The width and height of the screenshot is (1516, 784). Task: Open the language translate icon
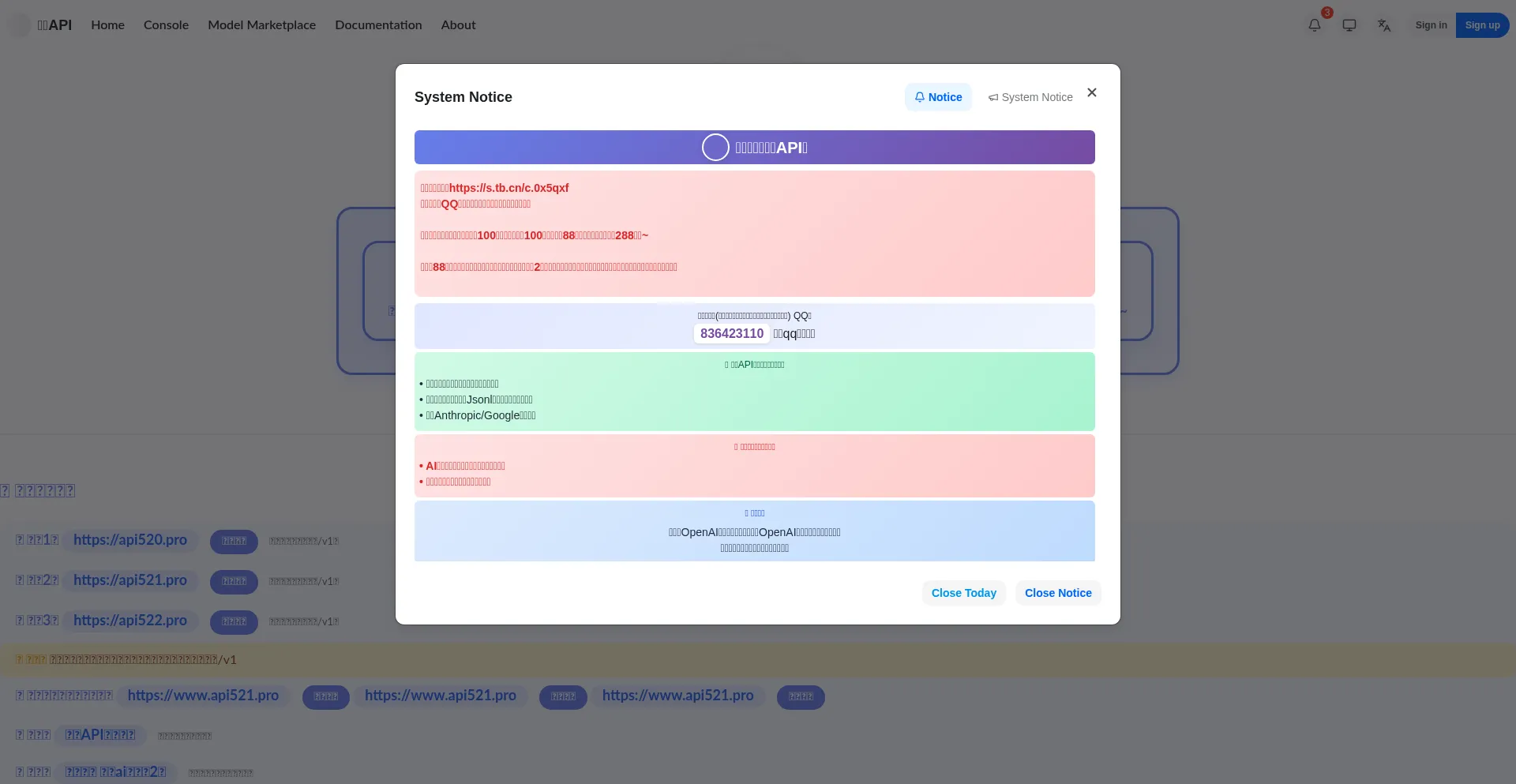[1383, 24]
